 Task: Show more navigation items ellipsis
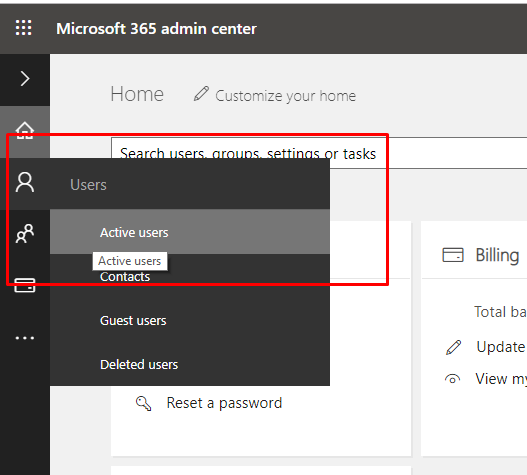[x=25, y=338]
